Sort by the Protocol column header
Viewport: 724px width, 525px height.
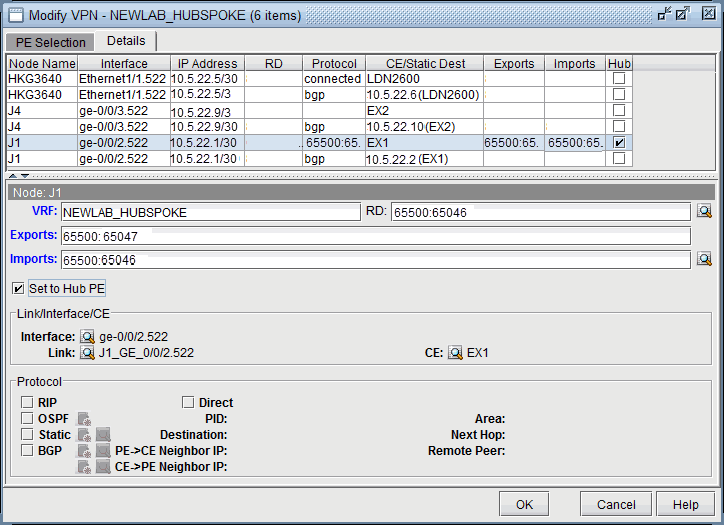(x=333, y=63)
